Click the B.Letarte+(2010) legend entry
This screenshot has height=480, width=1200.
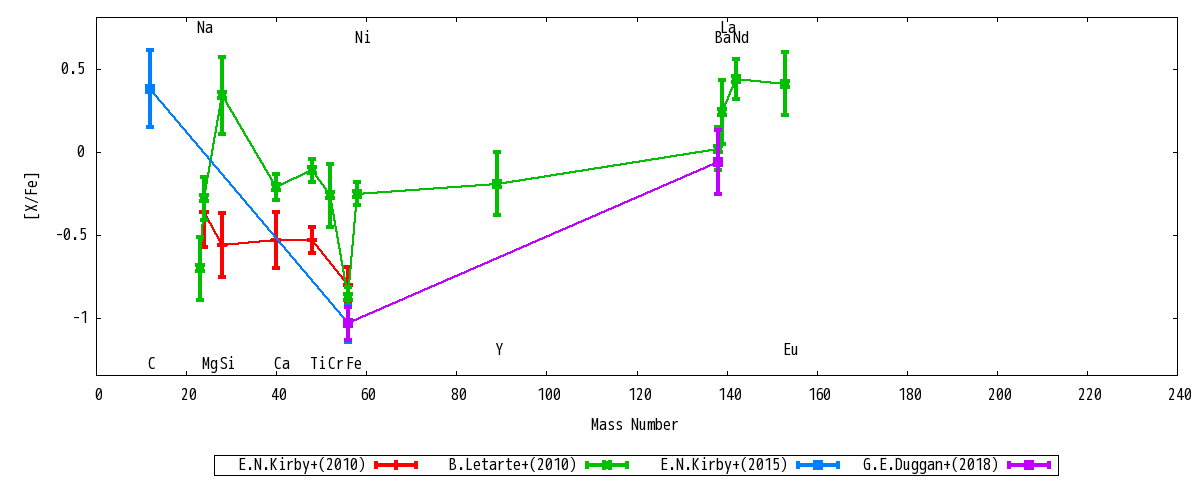click(513, 465)
